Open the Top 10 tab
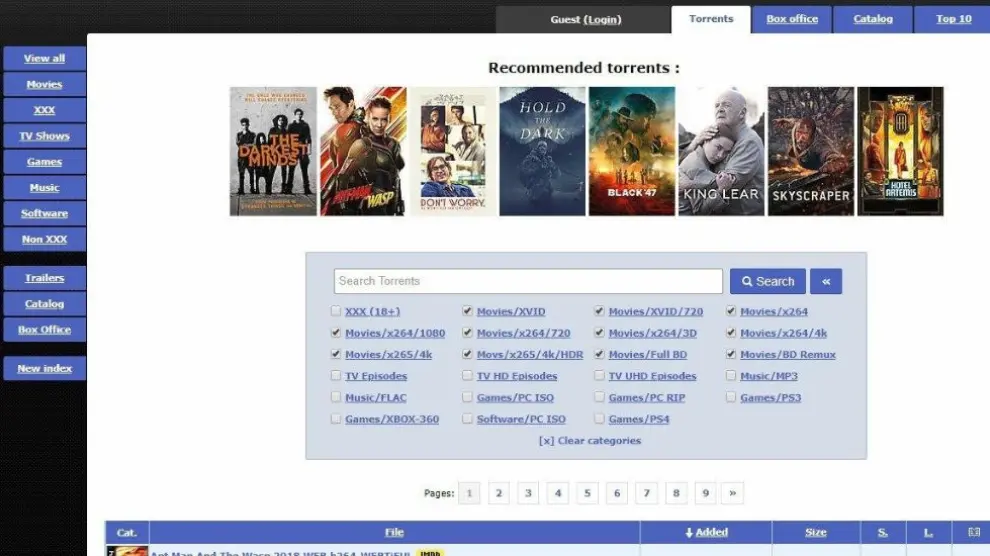Viewport: 990px width, 556px height. click(953, 19)
